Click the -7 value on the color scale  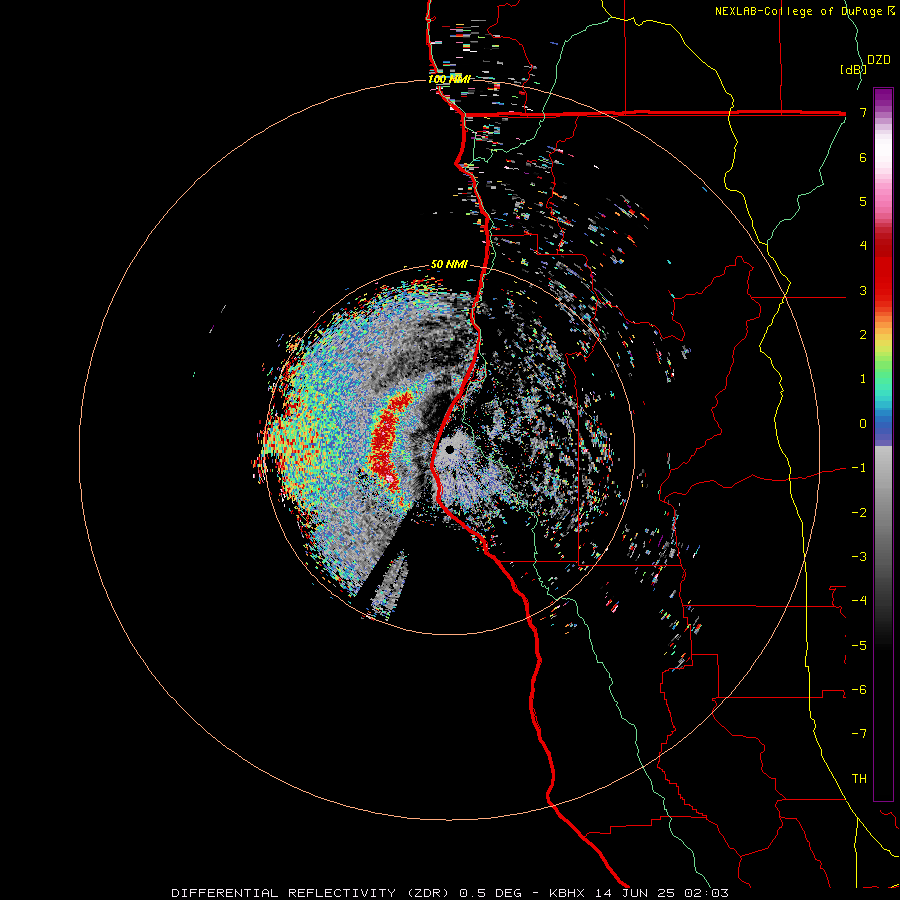tap(859, 734)
